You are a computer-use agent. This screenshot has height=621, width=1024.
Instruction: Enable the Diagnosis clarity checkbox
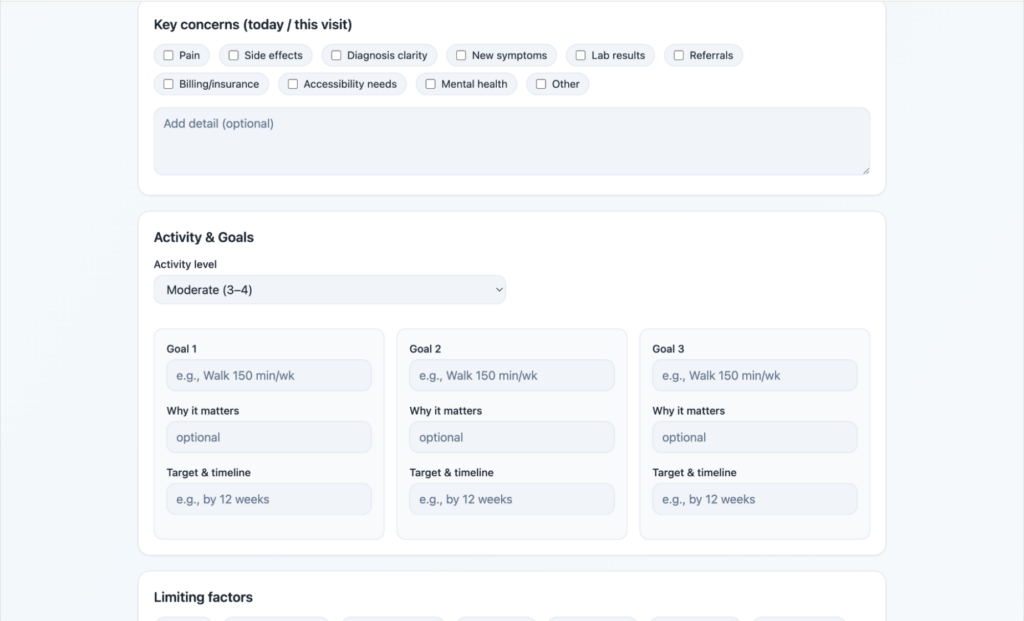[337, 56]
